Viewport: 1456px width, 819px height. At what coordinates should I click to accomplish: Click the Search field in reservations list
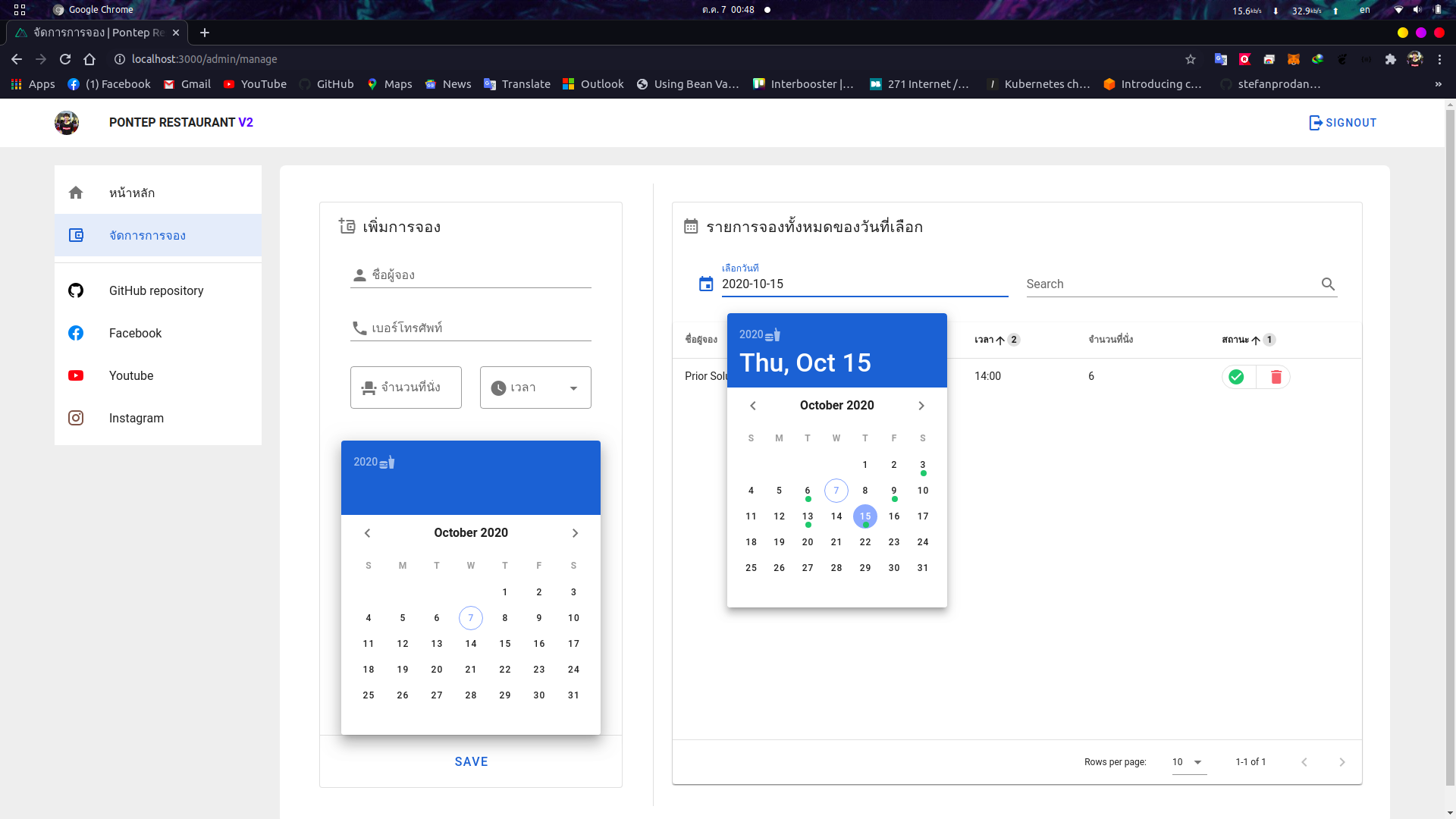click(1172, 284)
